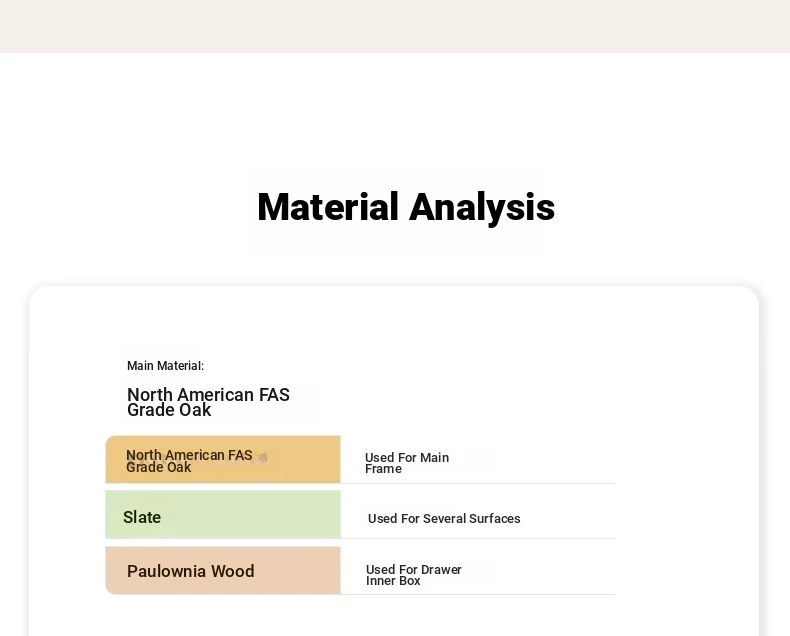The width and height of the screenshot is (790, 636).
Task: Click the word 'Analysis' in the title
Action: point(481,207)
